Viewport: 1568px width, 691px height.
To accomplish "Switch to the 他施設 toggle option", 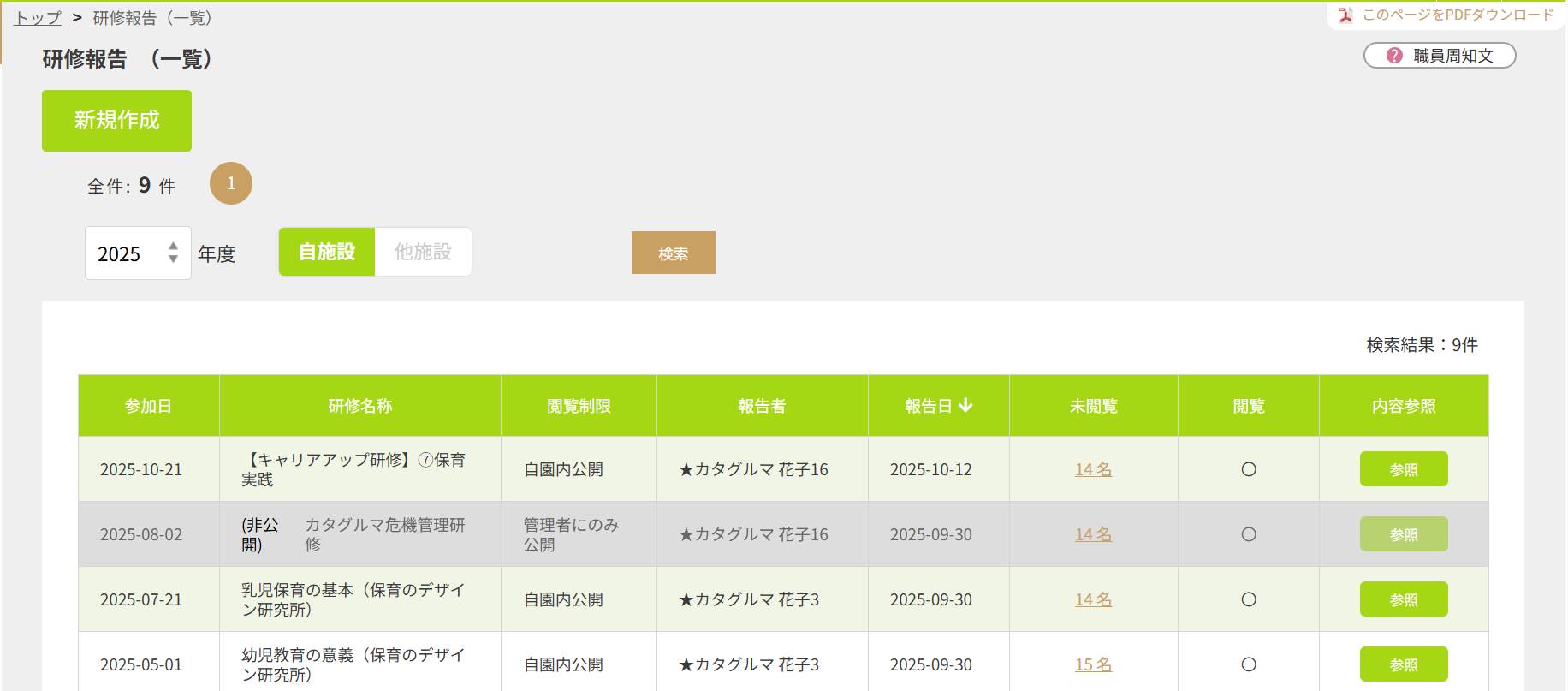I will [x=423, y=252].
